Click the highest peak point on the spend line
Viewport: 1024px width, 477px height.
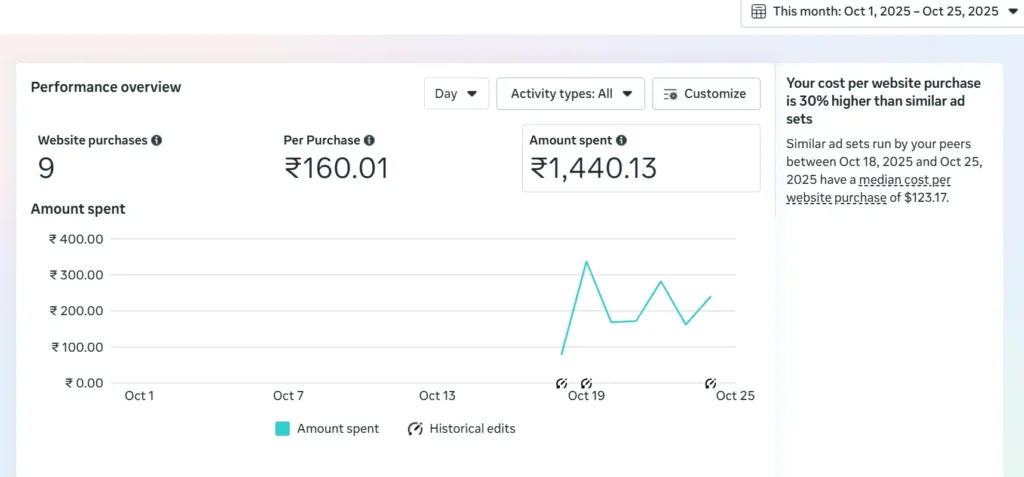click(x=586, y=262)
